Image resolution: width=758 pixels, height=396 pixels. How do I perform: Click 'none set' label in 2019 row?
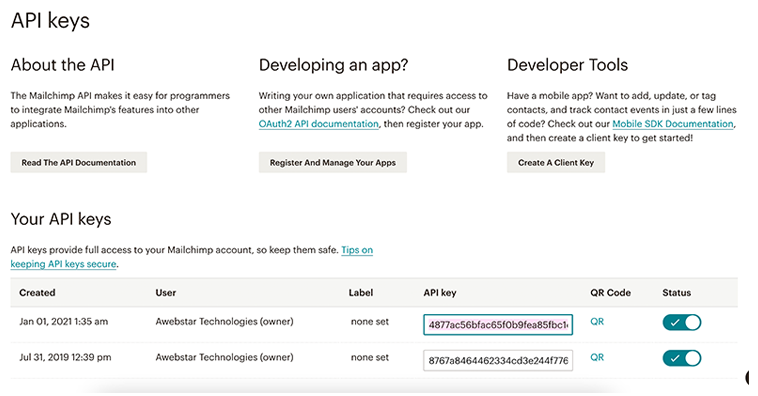pos(370,357)
